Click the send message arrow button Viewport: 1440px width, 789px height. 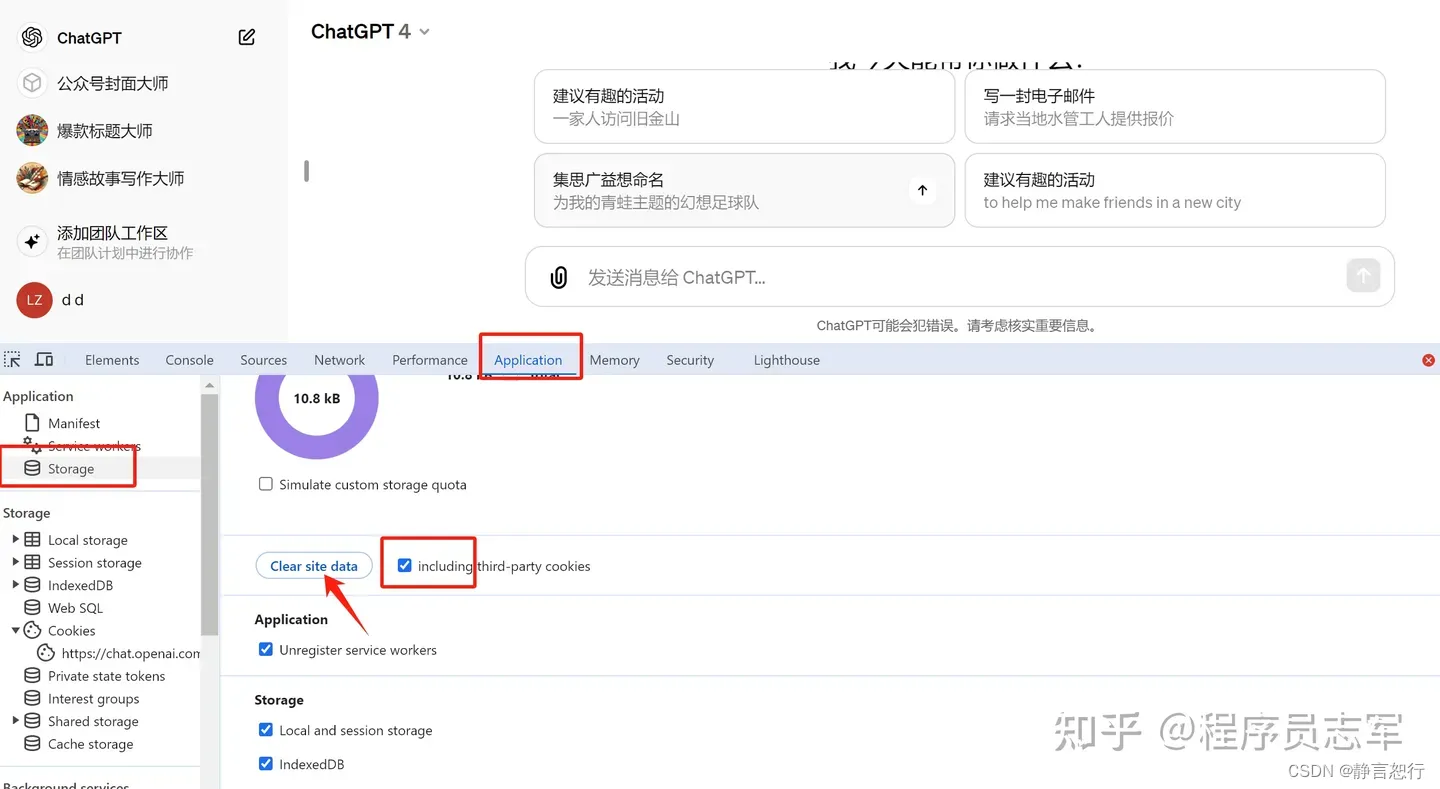[1363, 275]
